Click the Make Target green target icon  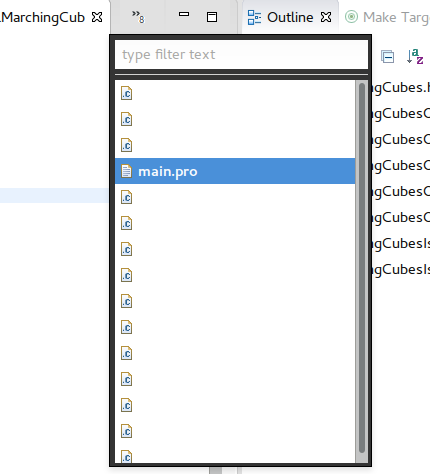351,17
